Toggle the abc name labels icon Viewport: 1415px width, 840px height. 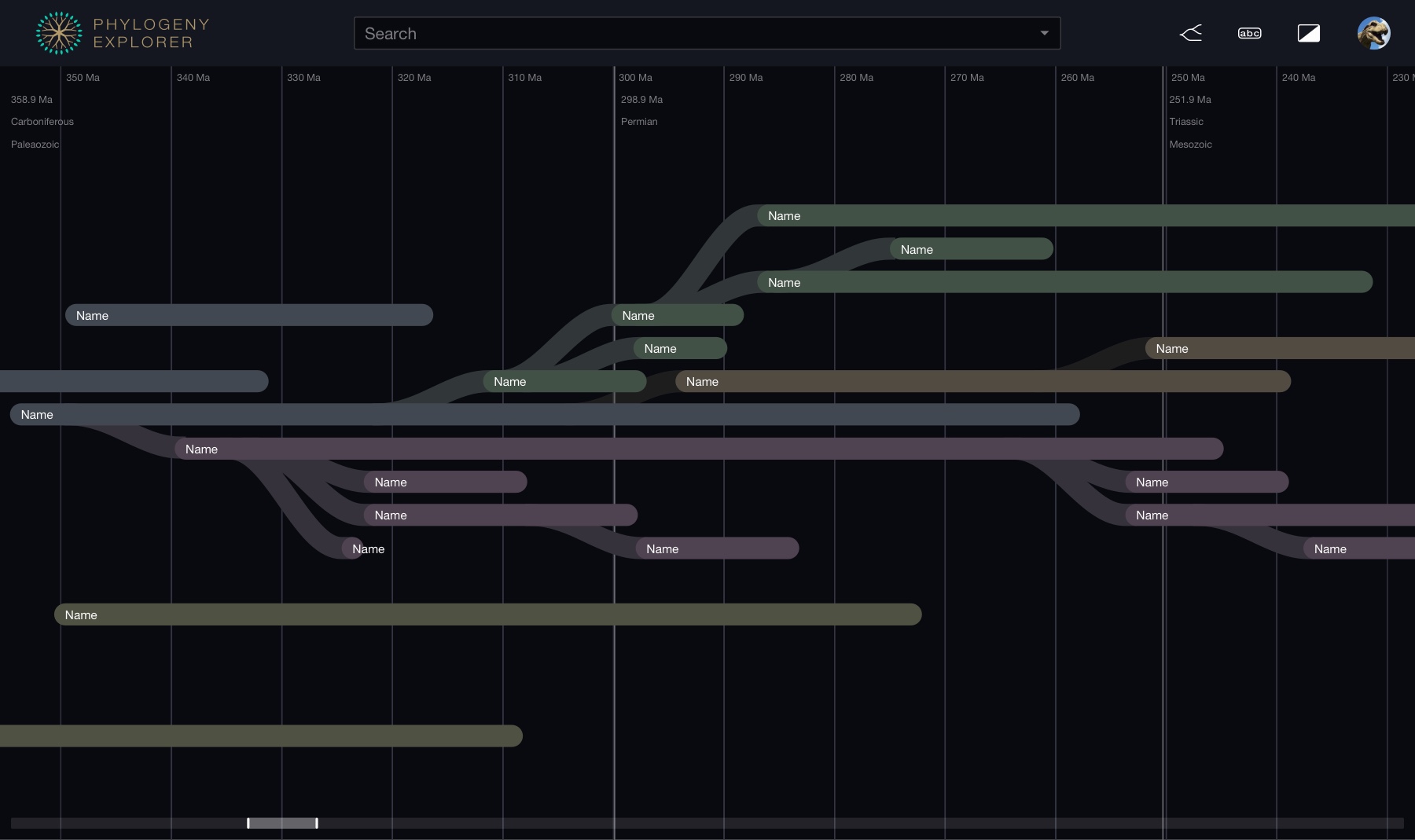[1249, 33]
